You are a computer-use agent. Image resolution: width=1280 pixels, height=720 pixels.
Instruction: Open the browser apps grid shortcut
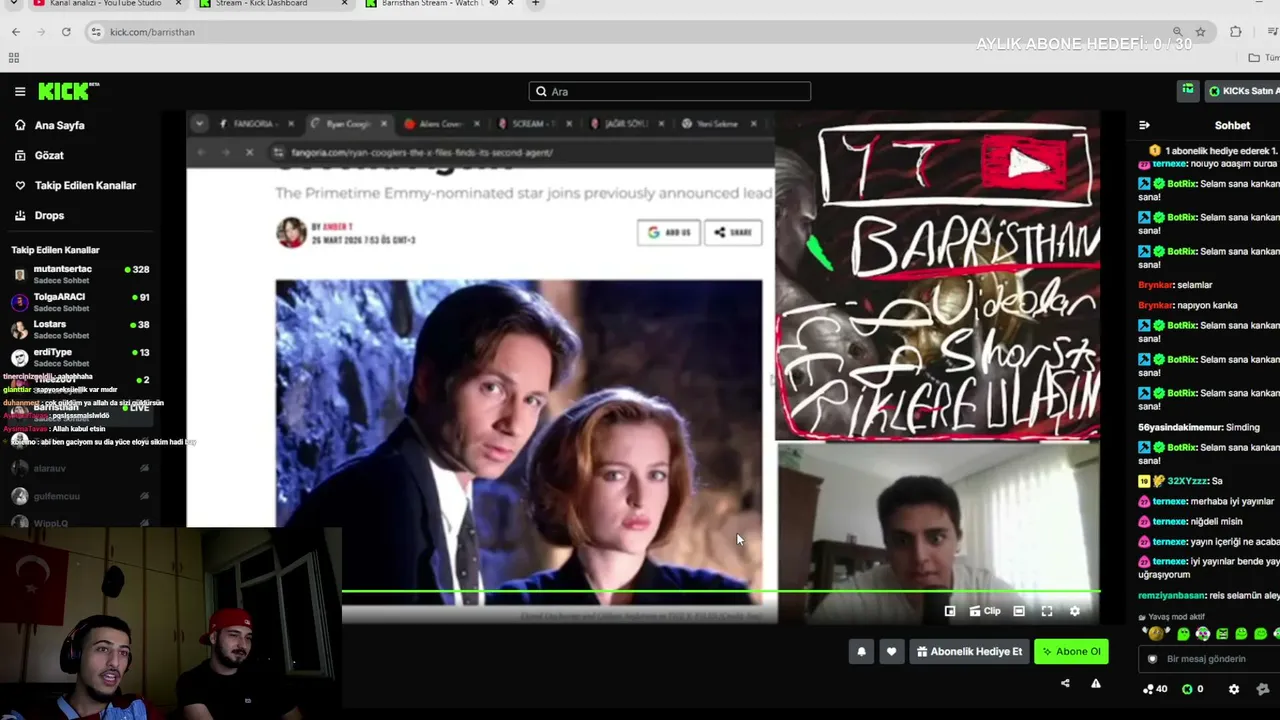click(14, 58)
